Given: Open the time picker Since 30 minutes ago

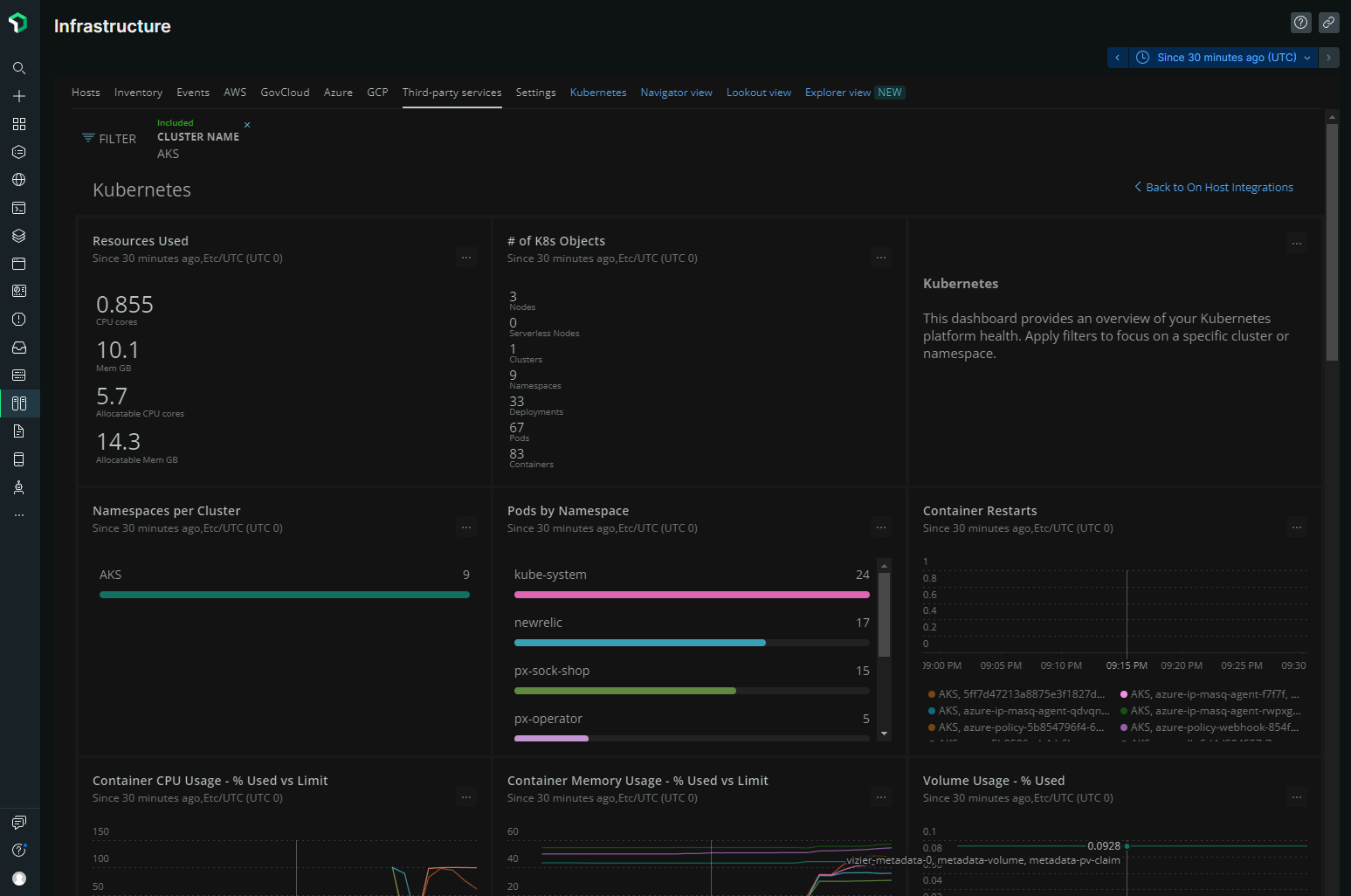Looking at the screenshot, I should [1223, 58].
